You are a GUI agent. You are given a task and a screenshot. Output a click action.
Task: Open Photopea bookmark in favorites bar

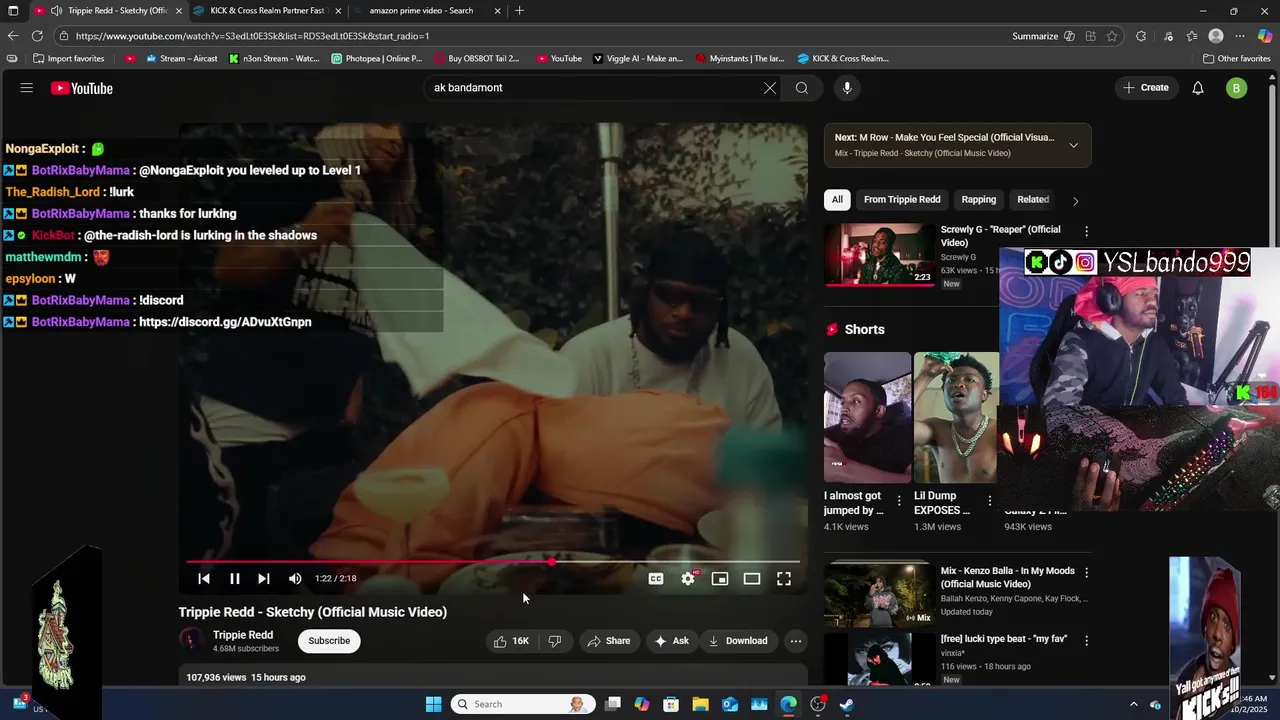coord(377,58)
